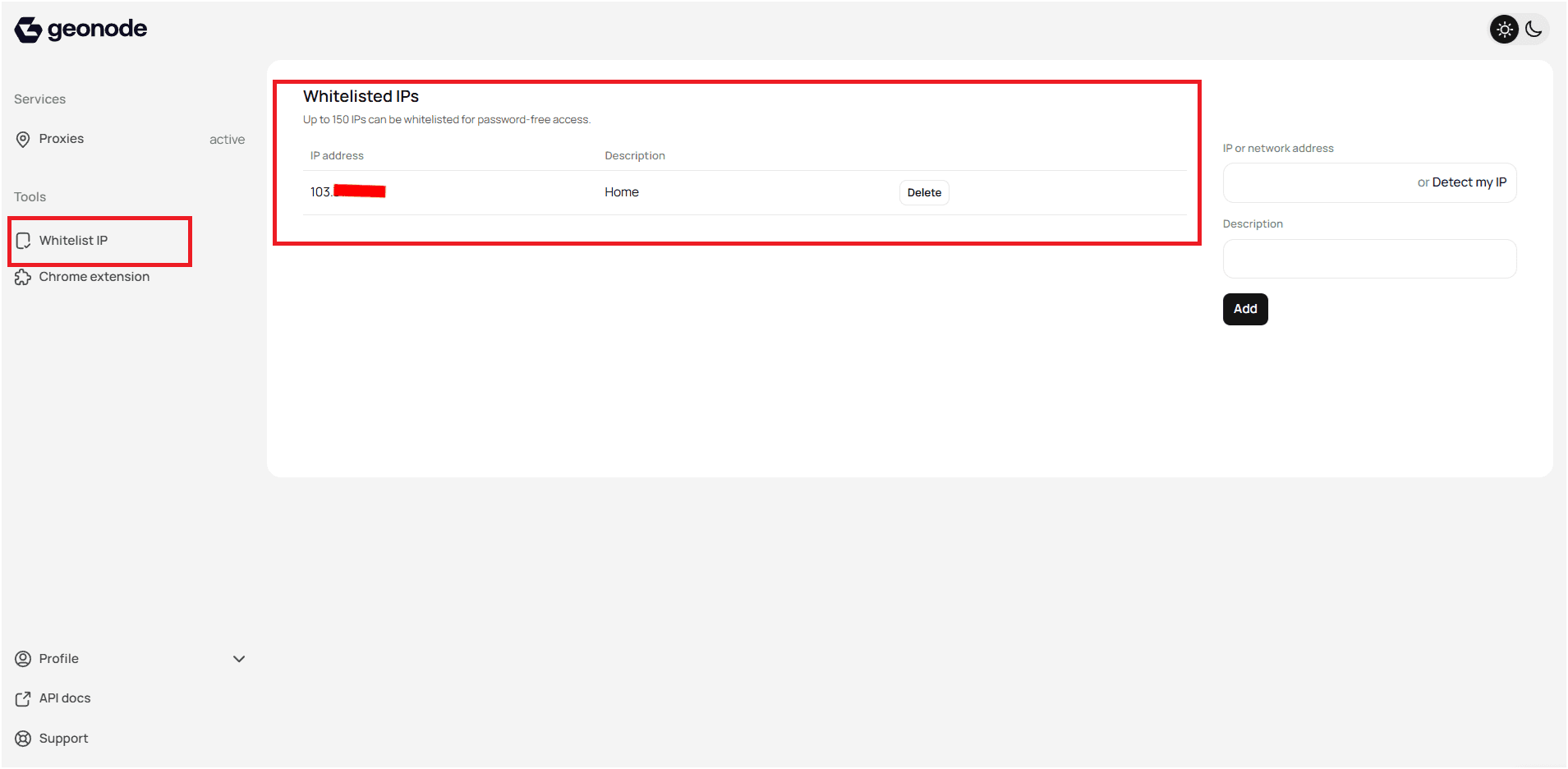Click the Support help icon
This screenshot has width=1568, height=769.
pos(22,738)
